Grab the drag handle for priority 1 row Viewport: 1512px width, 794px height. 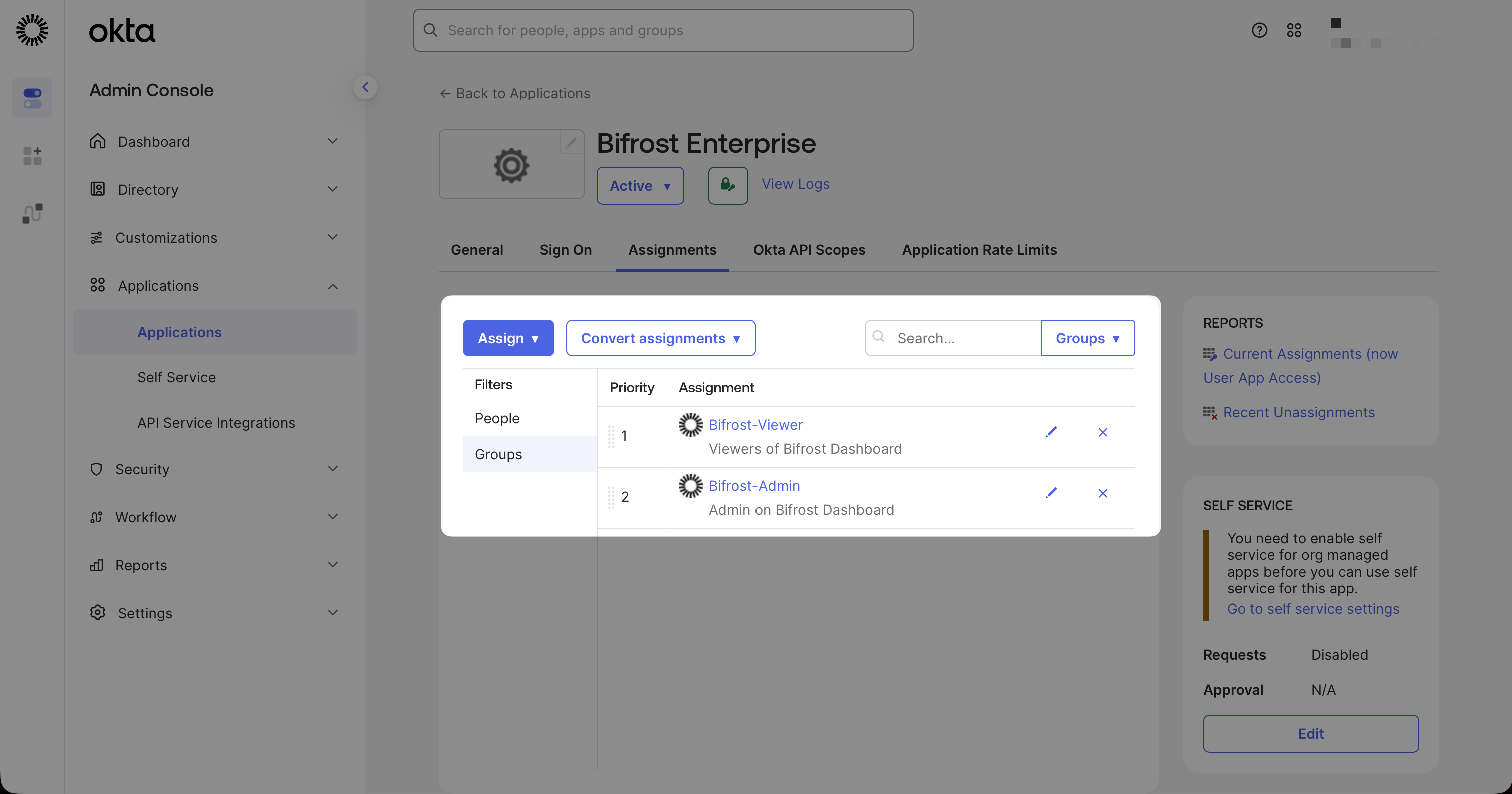pyautogui.click(x=611, y=437)
